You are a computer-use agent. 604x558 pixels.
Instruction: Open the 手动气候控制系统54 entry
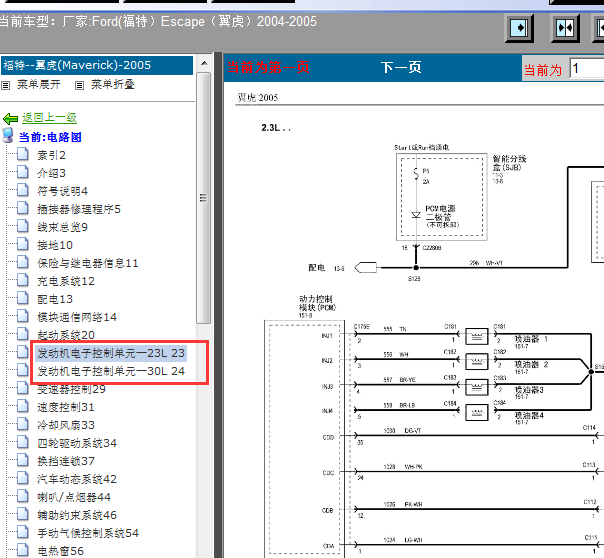[88, 533]
